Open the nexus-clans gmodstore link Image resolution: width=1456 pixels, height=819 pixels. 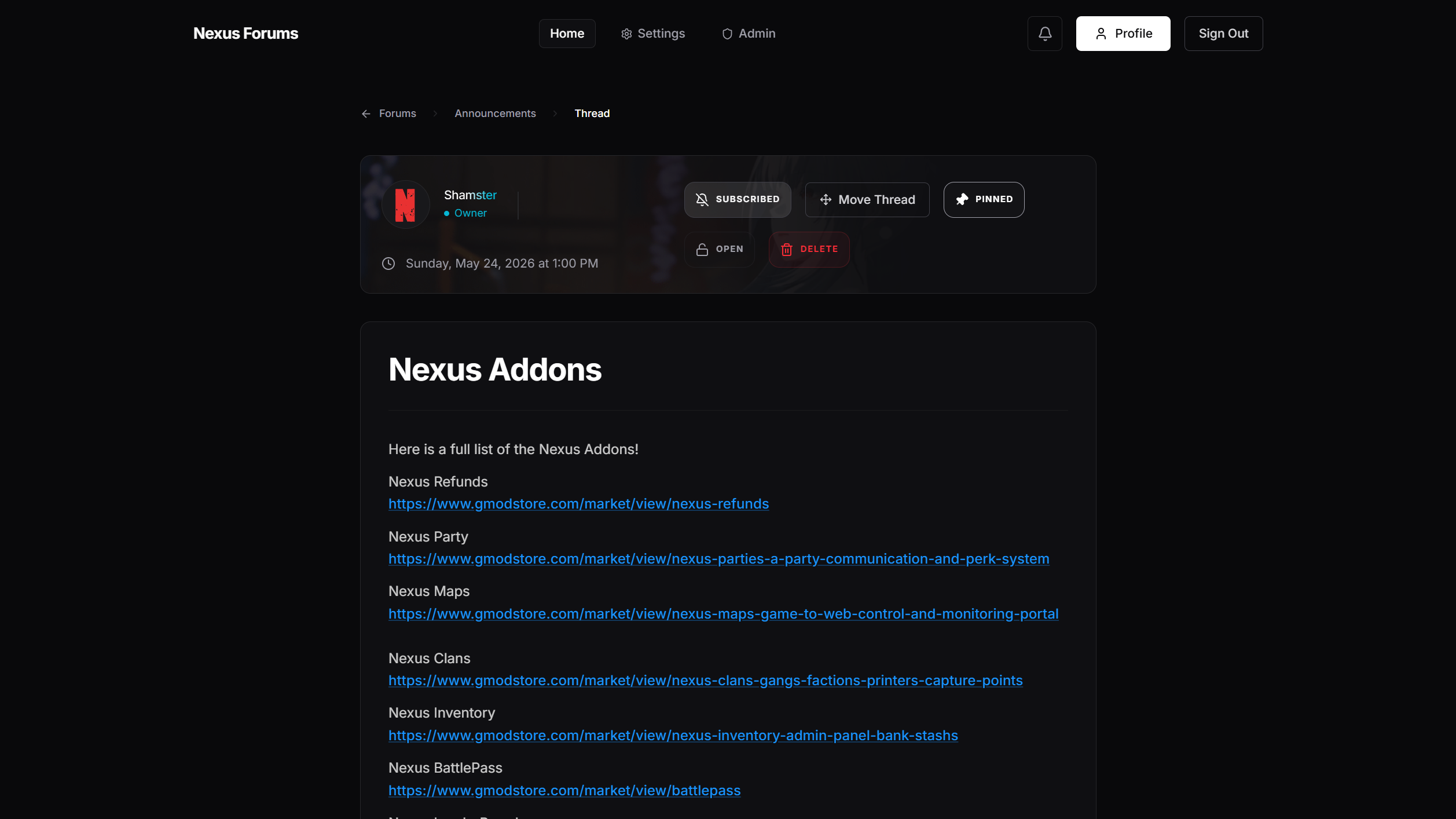point(705,681)
